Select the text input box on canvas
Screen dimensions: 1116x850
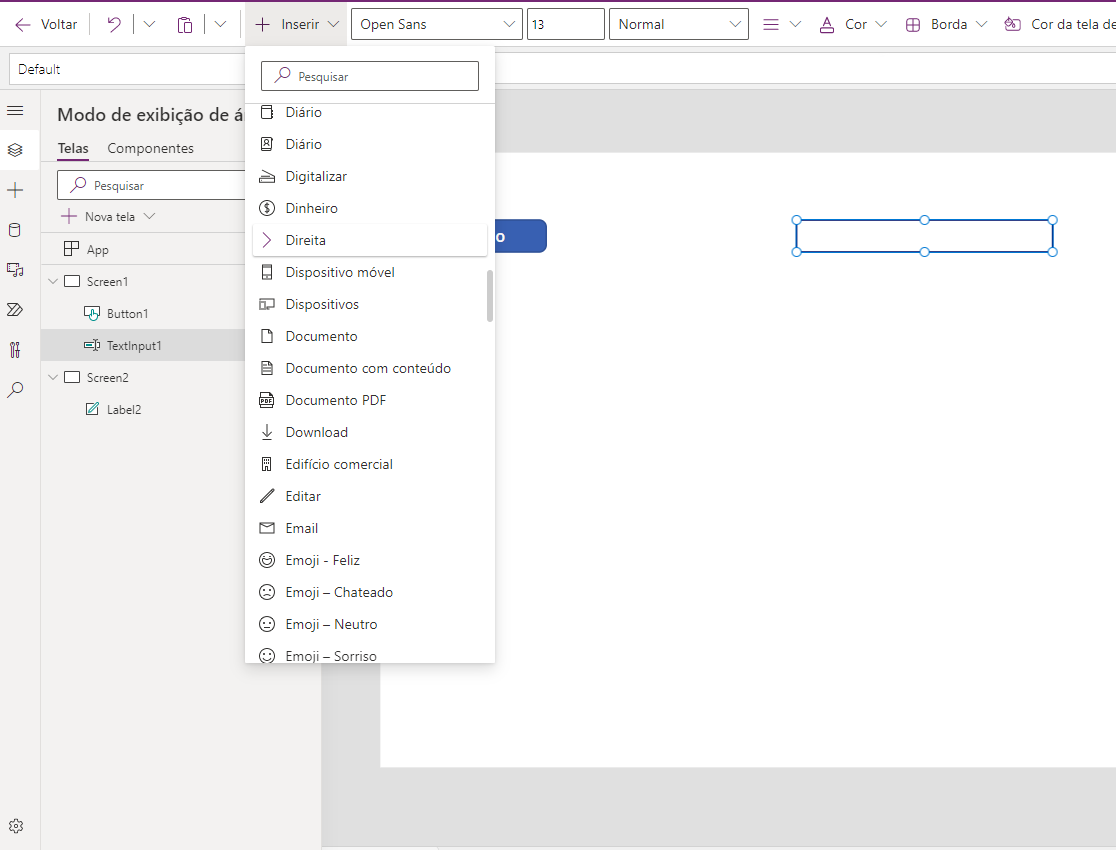click(924, 236)
